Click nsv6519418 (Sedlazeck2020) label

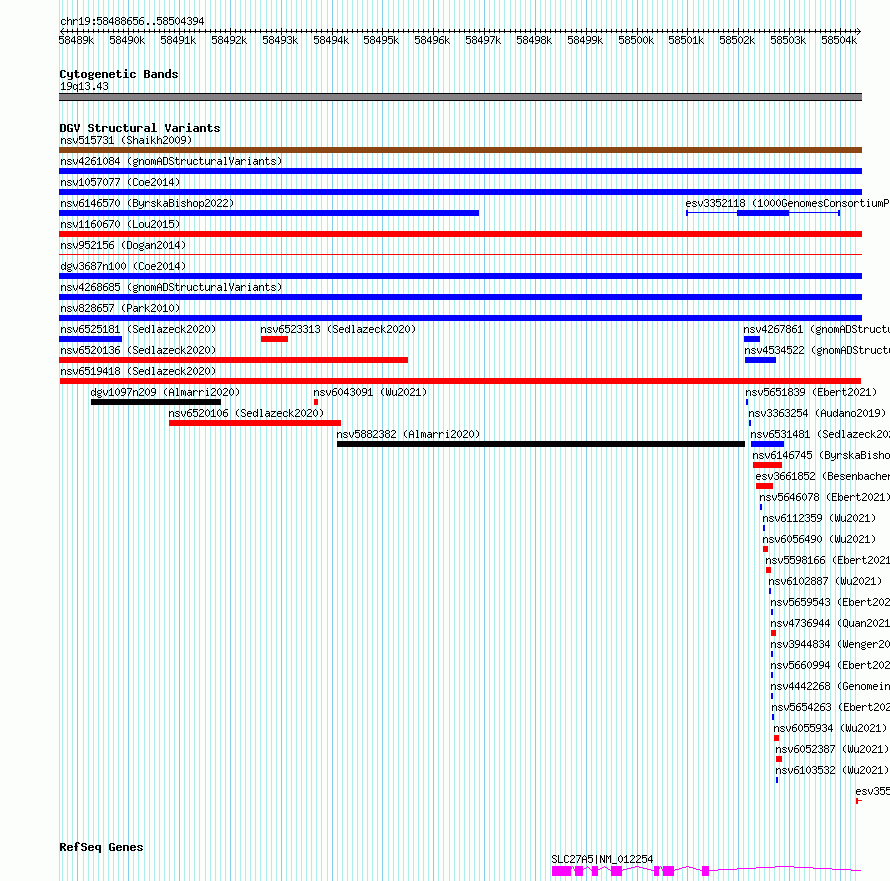click(x=138, y=371)
